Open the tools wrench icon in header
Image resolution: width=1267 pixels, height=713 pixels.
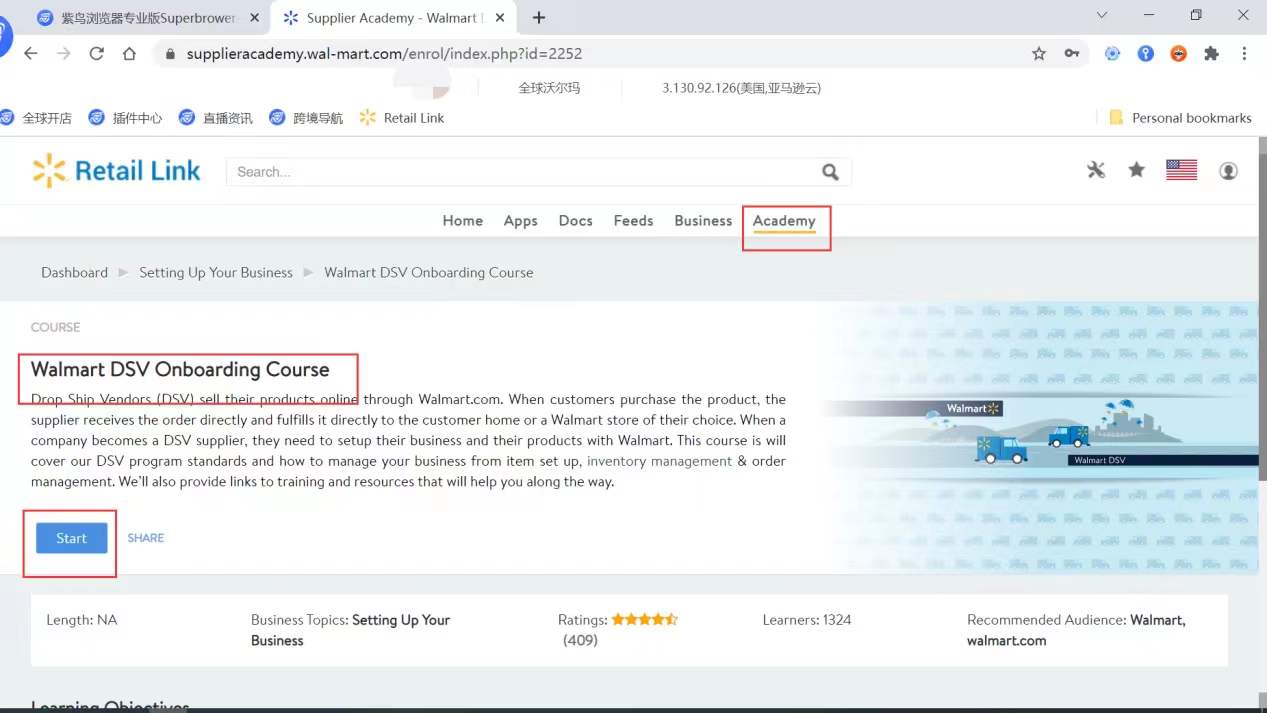(1096, 170)
